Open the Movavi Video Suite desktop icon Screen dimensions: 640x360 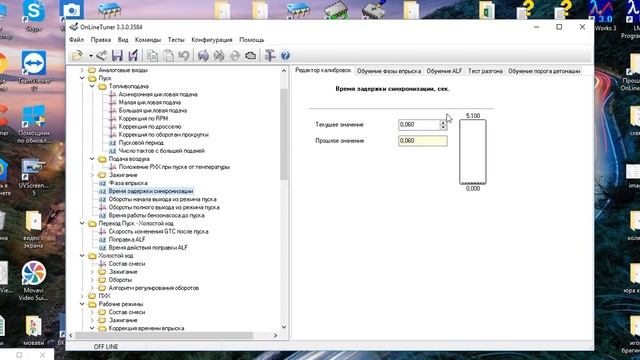pos(33,280)
